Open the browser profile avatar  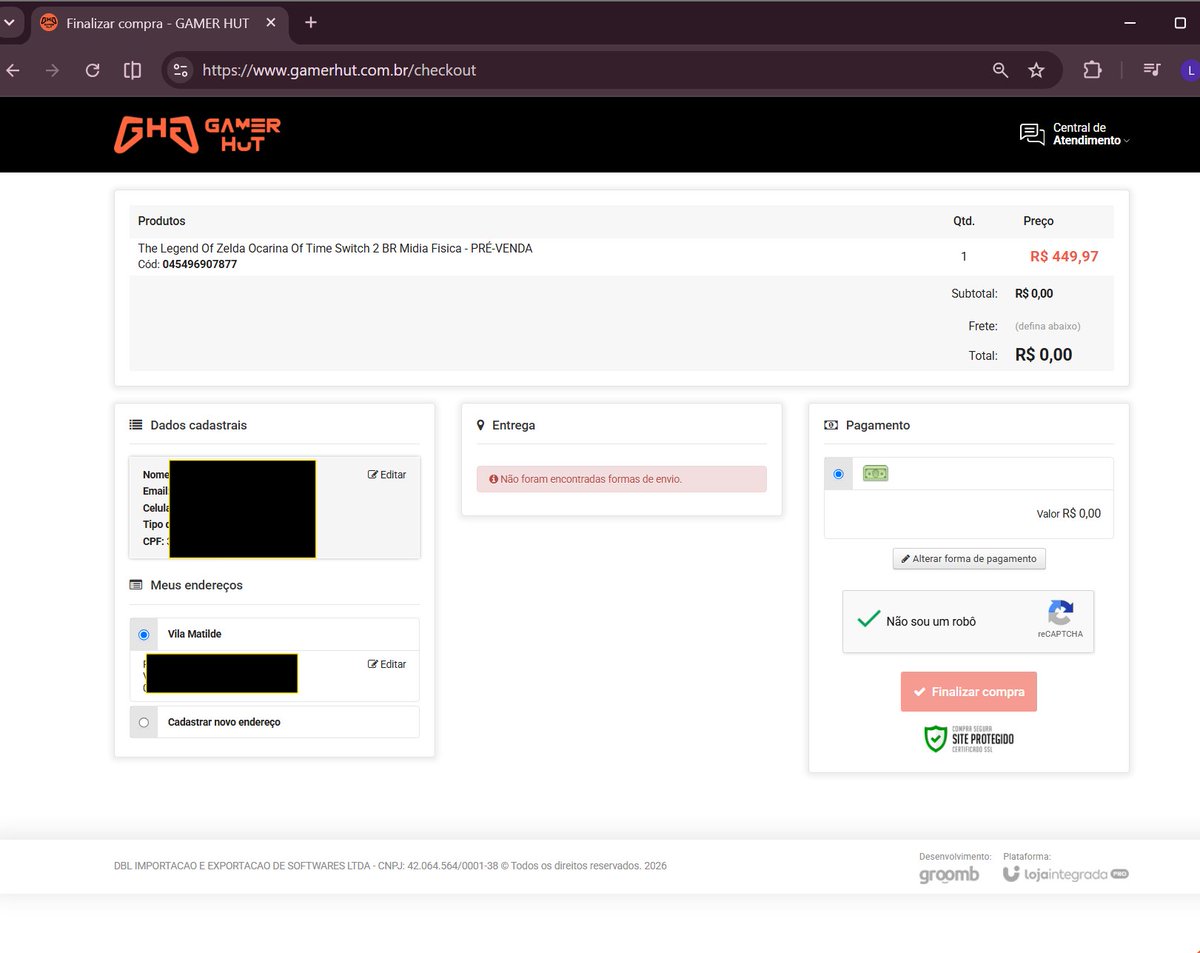1190,70
